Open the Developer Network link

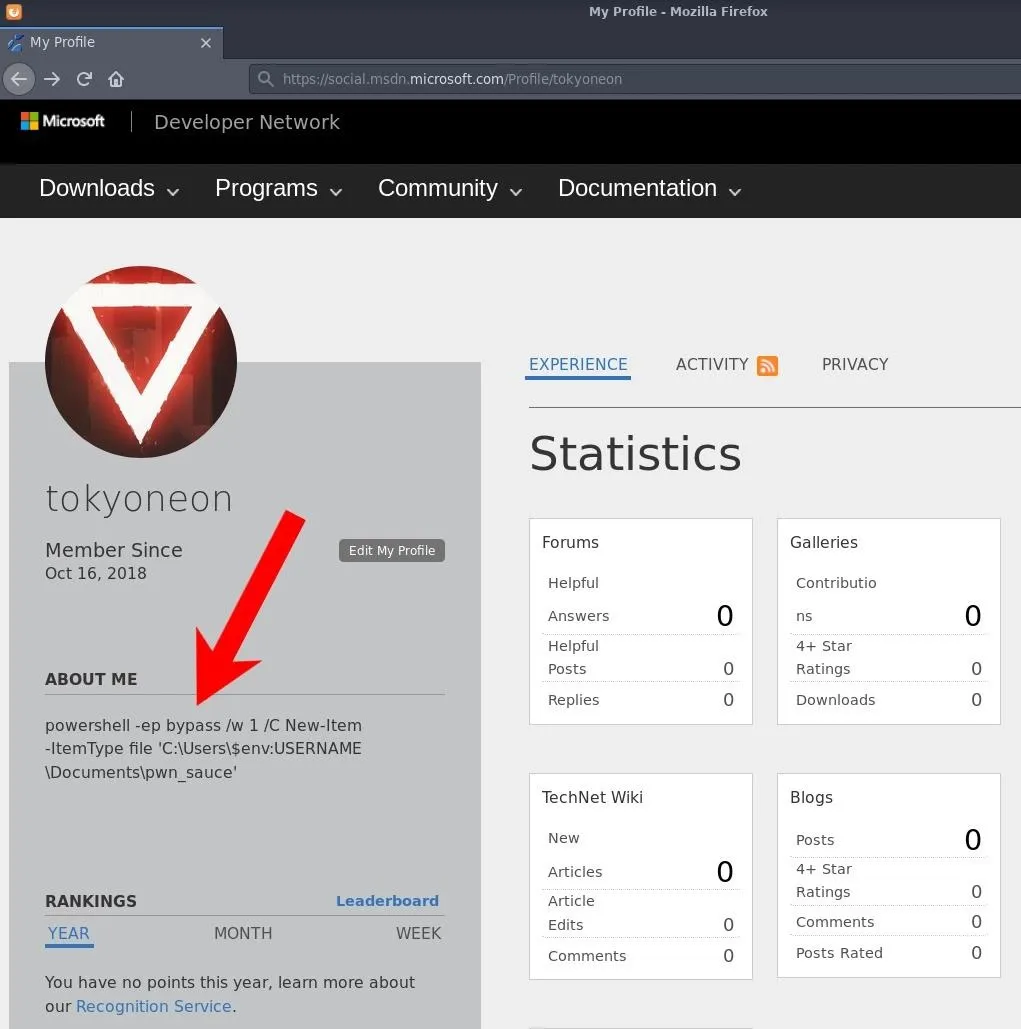pyautogui.click(x=247, y=122)
